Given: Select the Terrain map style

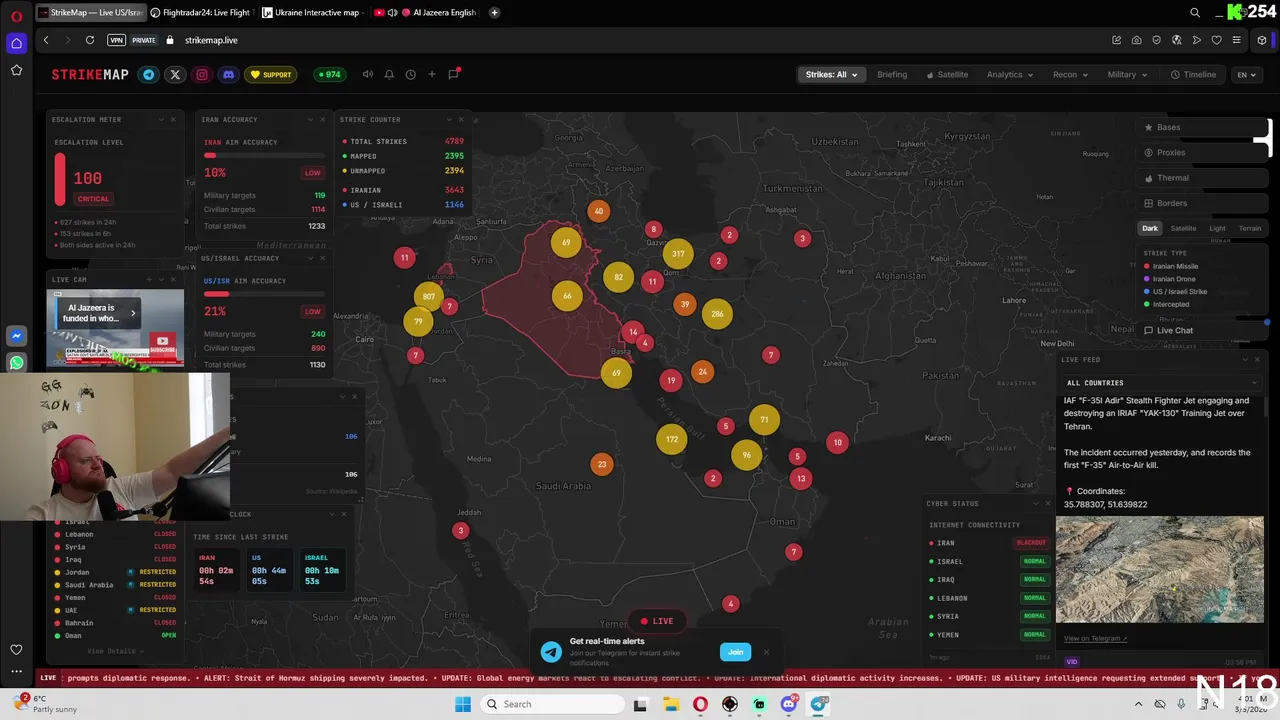Looking at the screenshot, I should (1250, 228).
